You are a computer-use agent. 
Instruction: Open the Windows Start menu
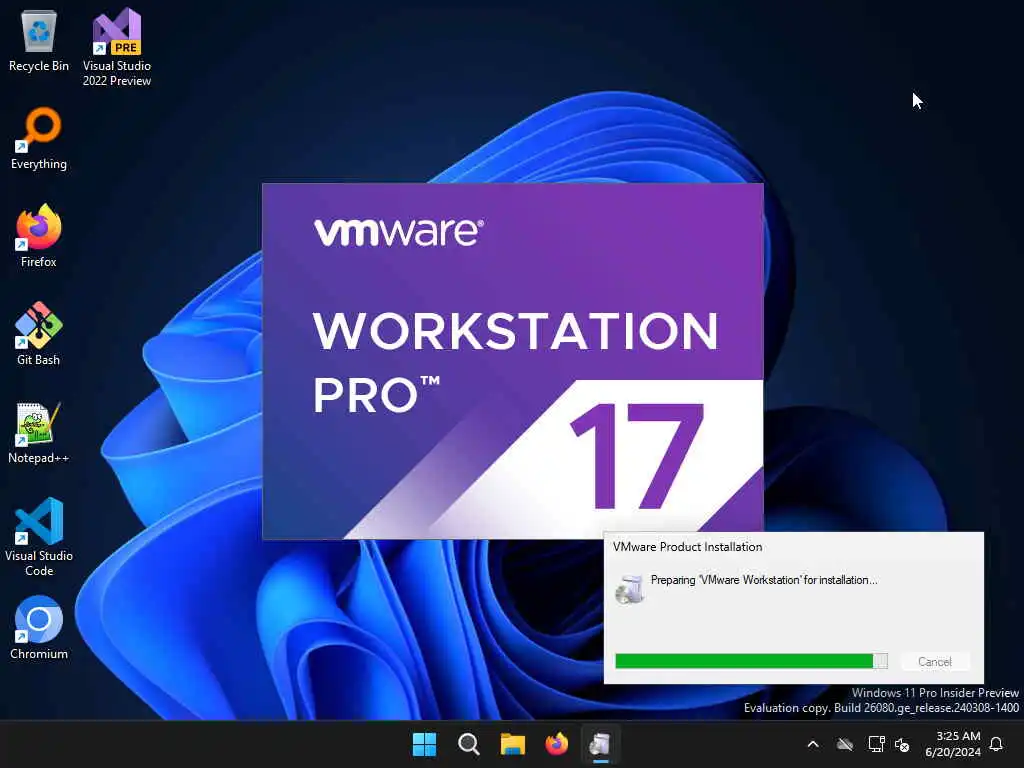424,744
